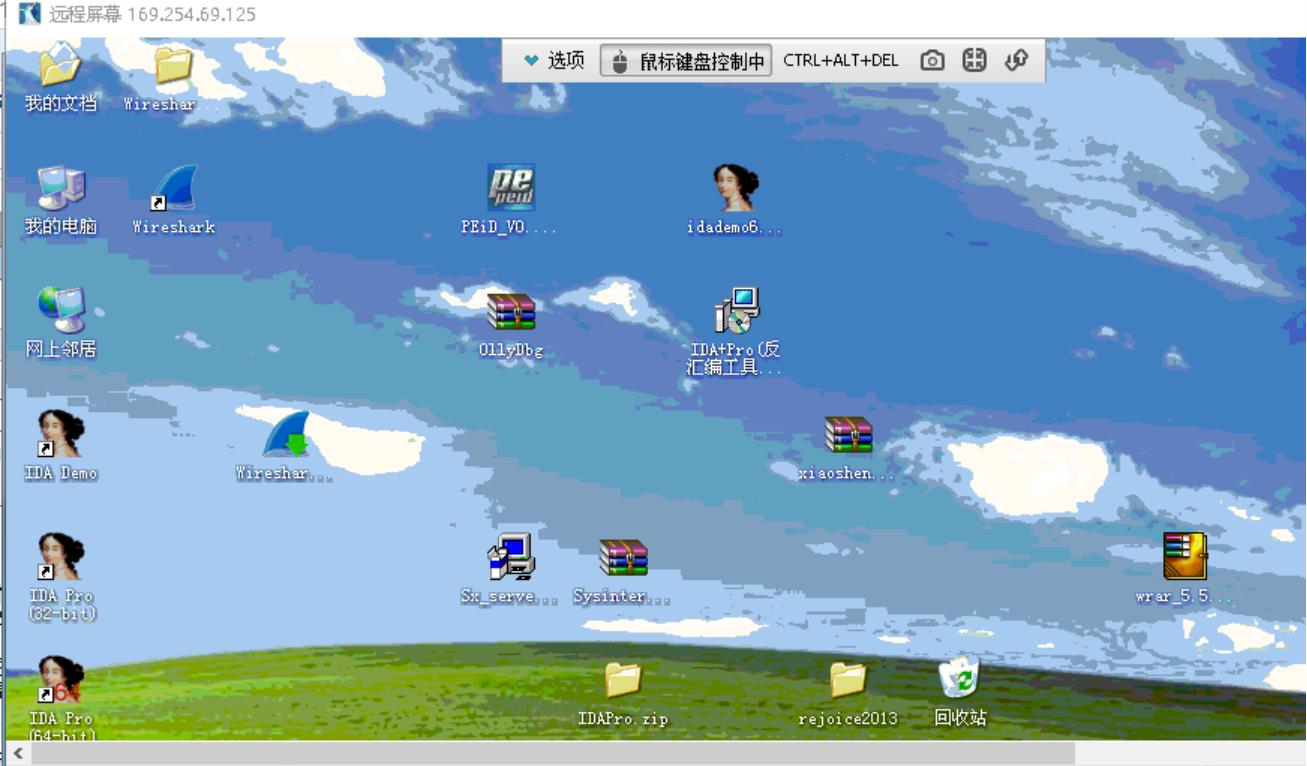Click the fullscreen icon in remote toolbar
Image resolution: width=1307 pixels, height=766 pixels.
coord(974,61)
